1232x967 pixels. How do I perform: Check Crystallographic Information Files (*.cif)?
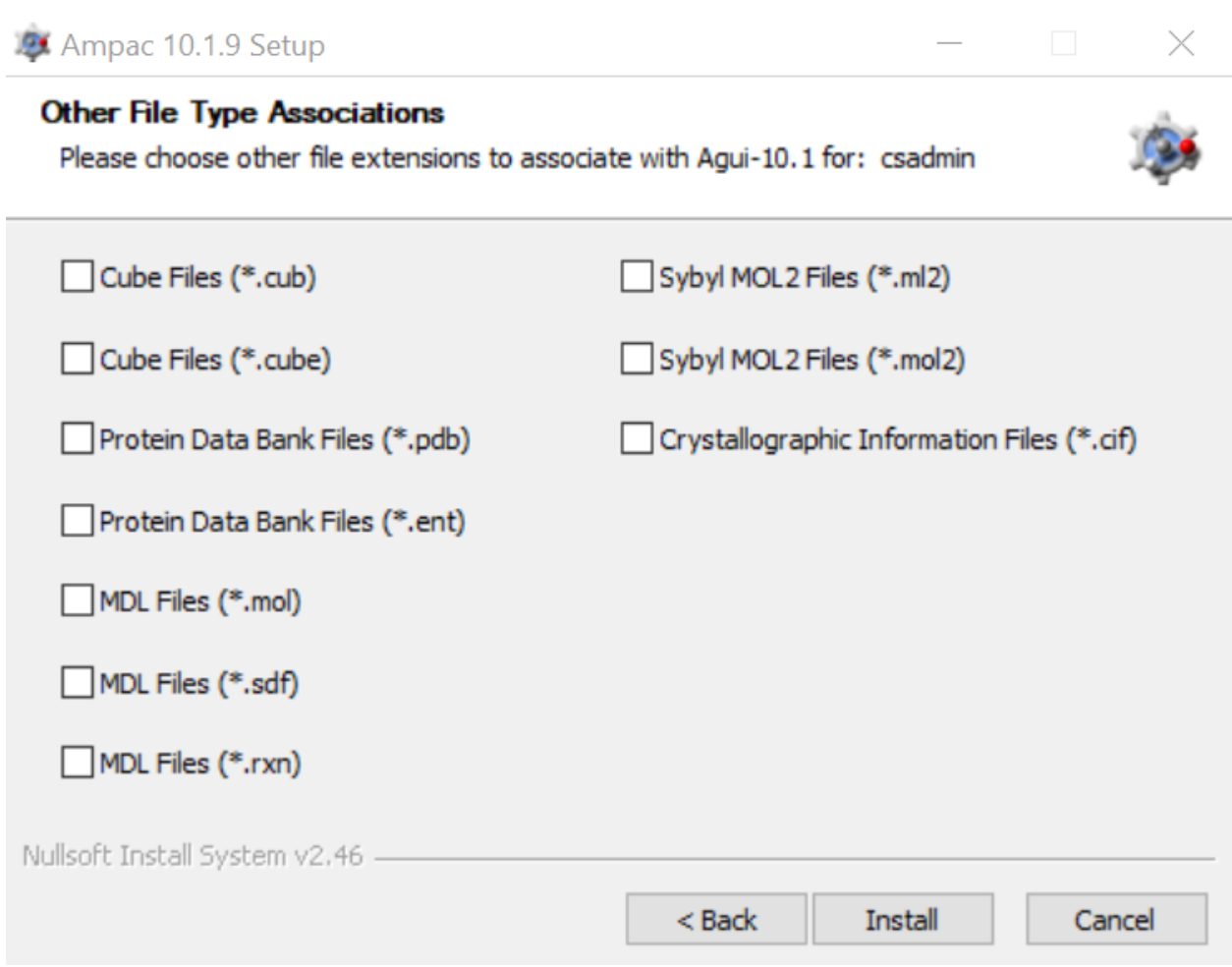tap(637, 439)
